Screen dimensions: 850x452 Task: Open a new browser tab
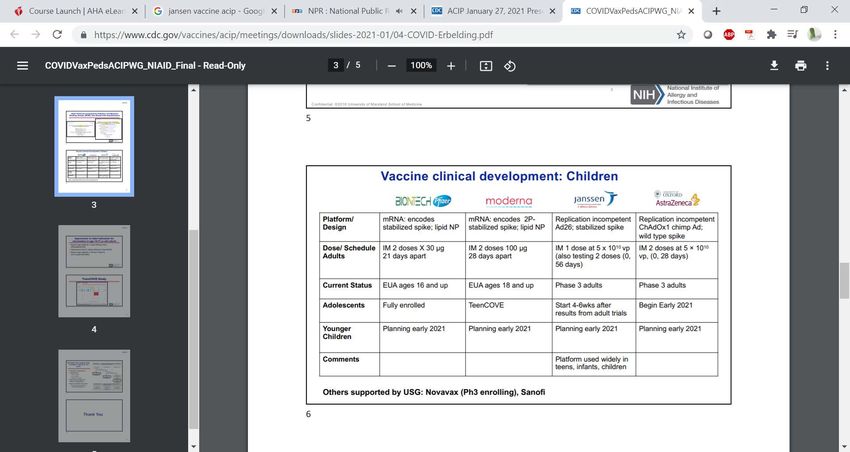pyautogui.click(x=716, y=11)
